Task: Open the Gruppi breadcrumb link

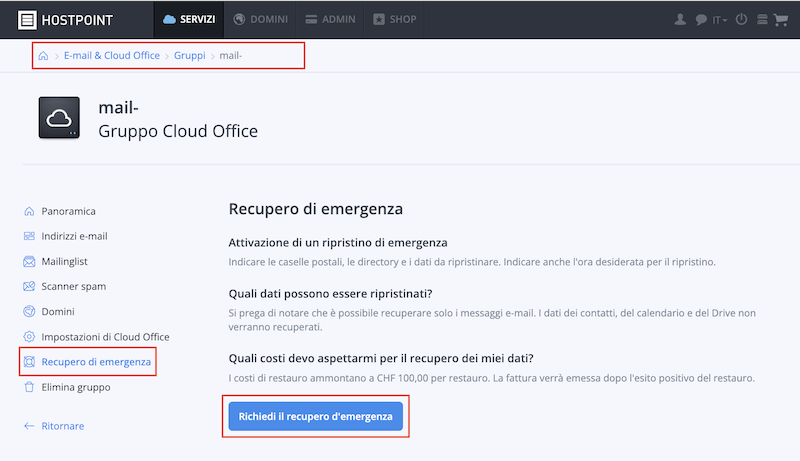Action: tap(189, 56)
